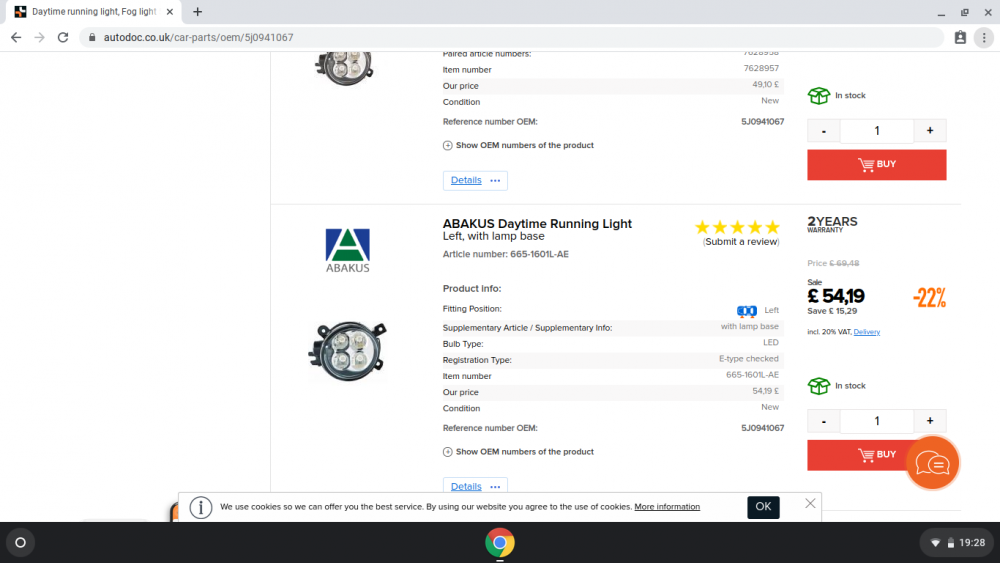Open a new browser tab
The image size is (1000, 563).
tap(198, 11)
